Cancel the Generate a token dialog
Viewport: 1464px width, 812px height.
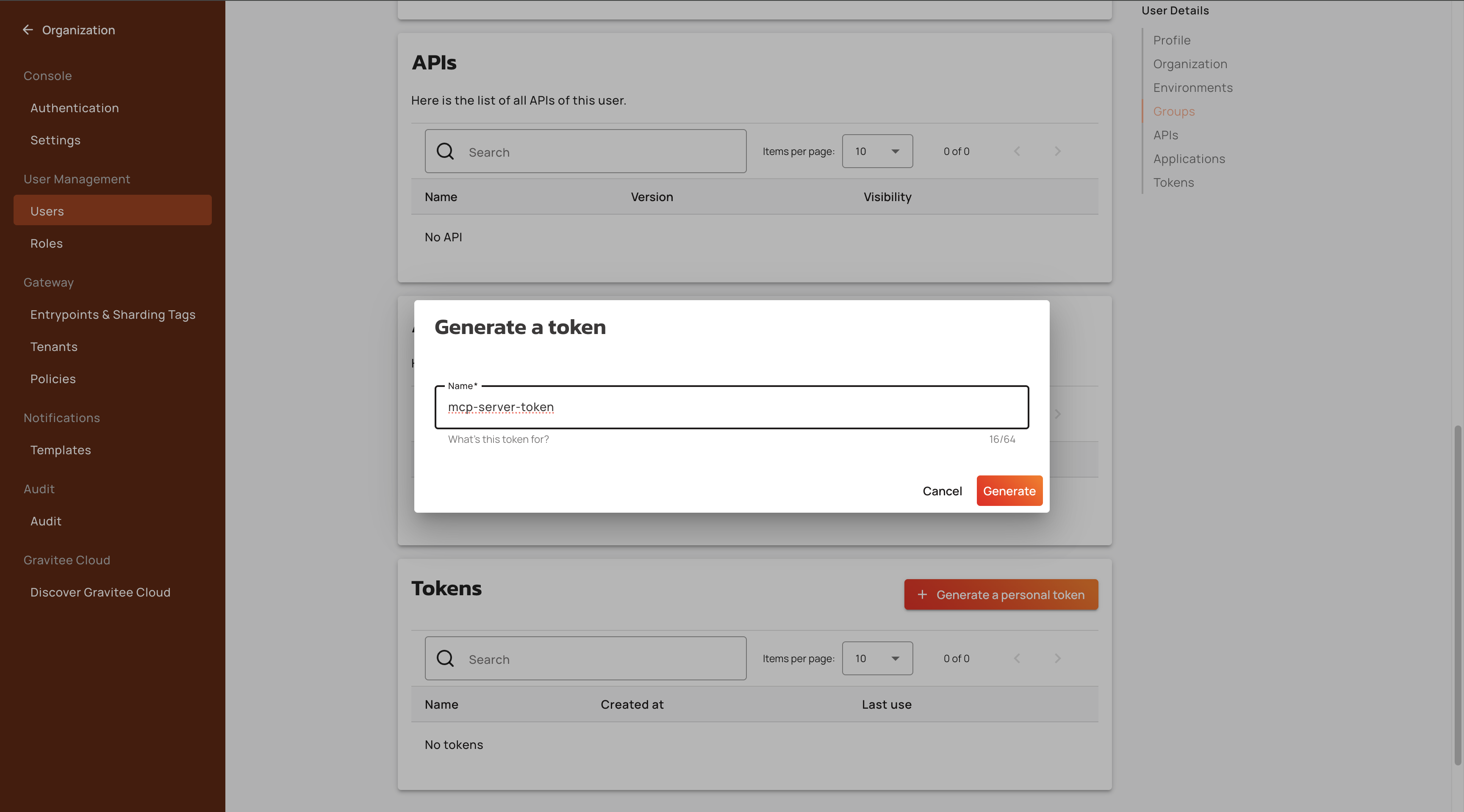click(942, 491)
